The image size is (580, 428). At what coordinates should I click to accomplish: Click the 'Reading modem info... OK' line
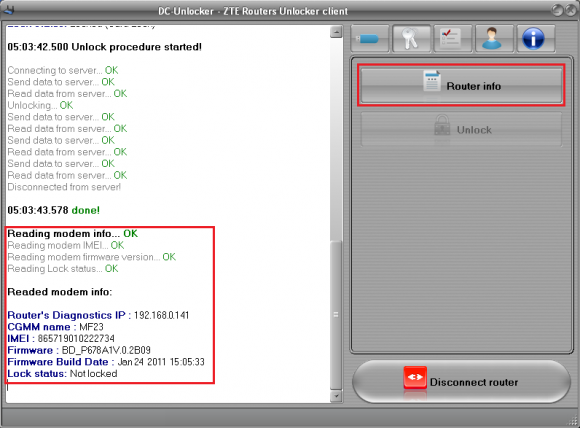[72, 233]
